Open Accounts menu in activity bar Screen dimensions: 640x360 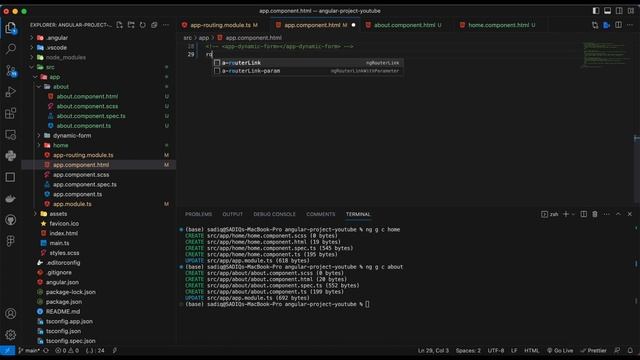click(11, 313)
